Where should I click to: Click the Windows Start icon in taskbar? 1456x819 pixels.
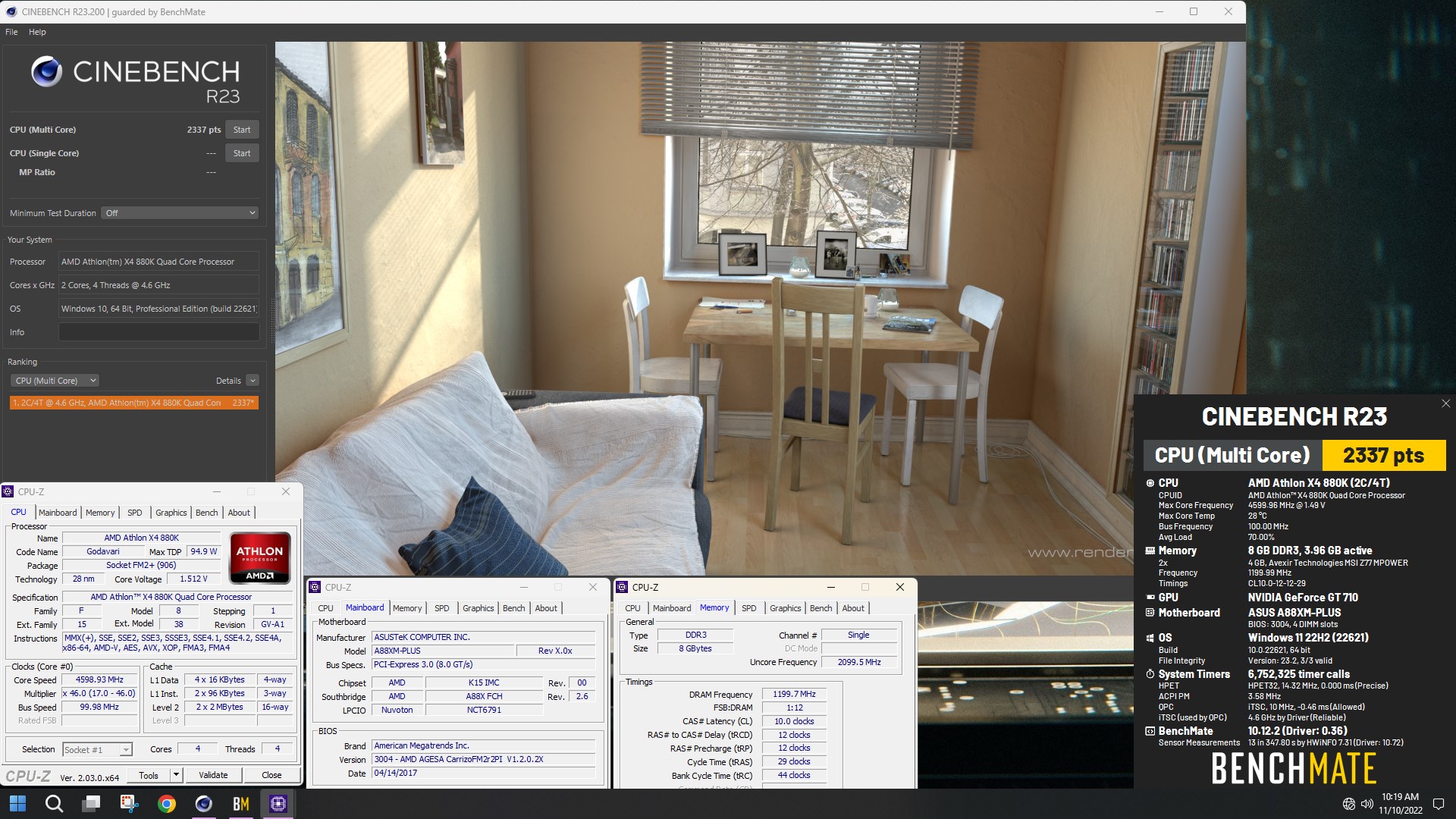coord(17,804)
